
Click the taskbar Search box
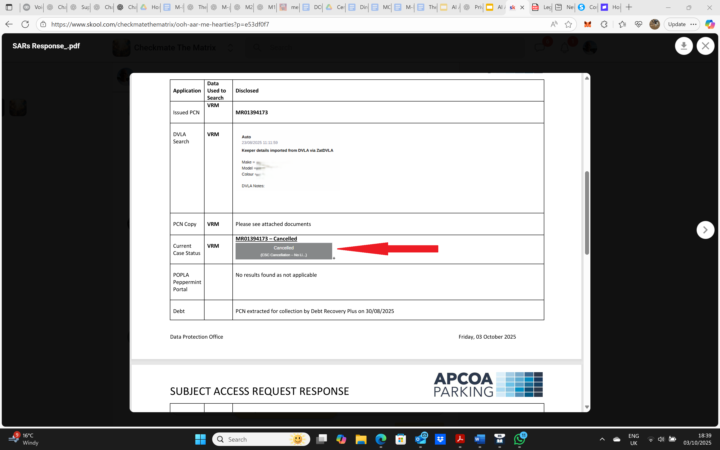coord(261,439)
